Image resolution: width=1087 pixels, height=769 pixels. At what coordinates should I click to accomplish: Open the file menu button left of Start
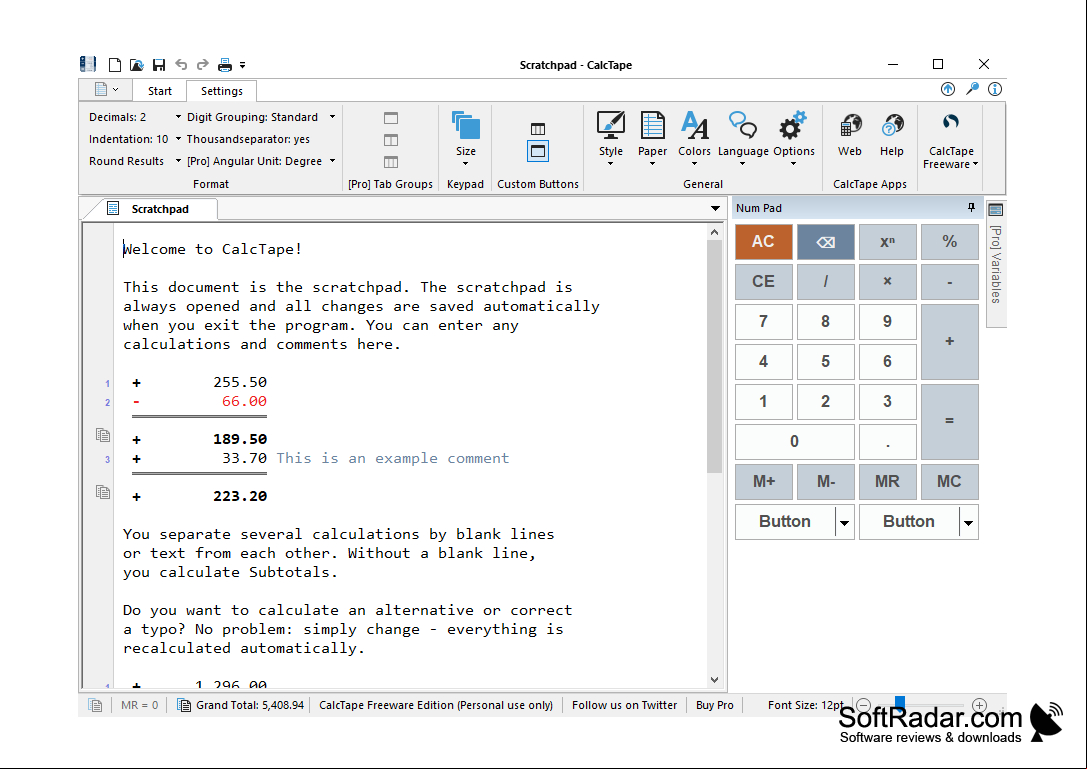(106, 89)
